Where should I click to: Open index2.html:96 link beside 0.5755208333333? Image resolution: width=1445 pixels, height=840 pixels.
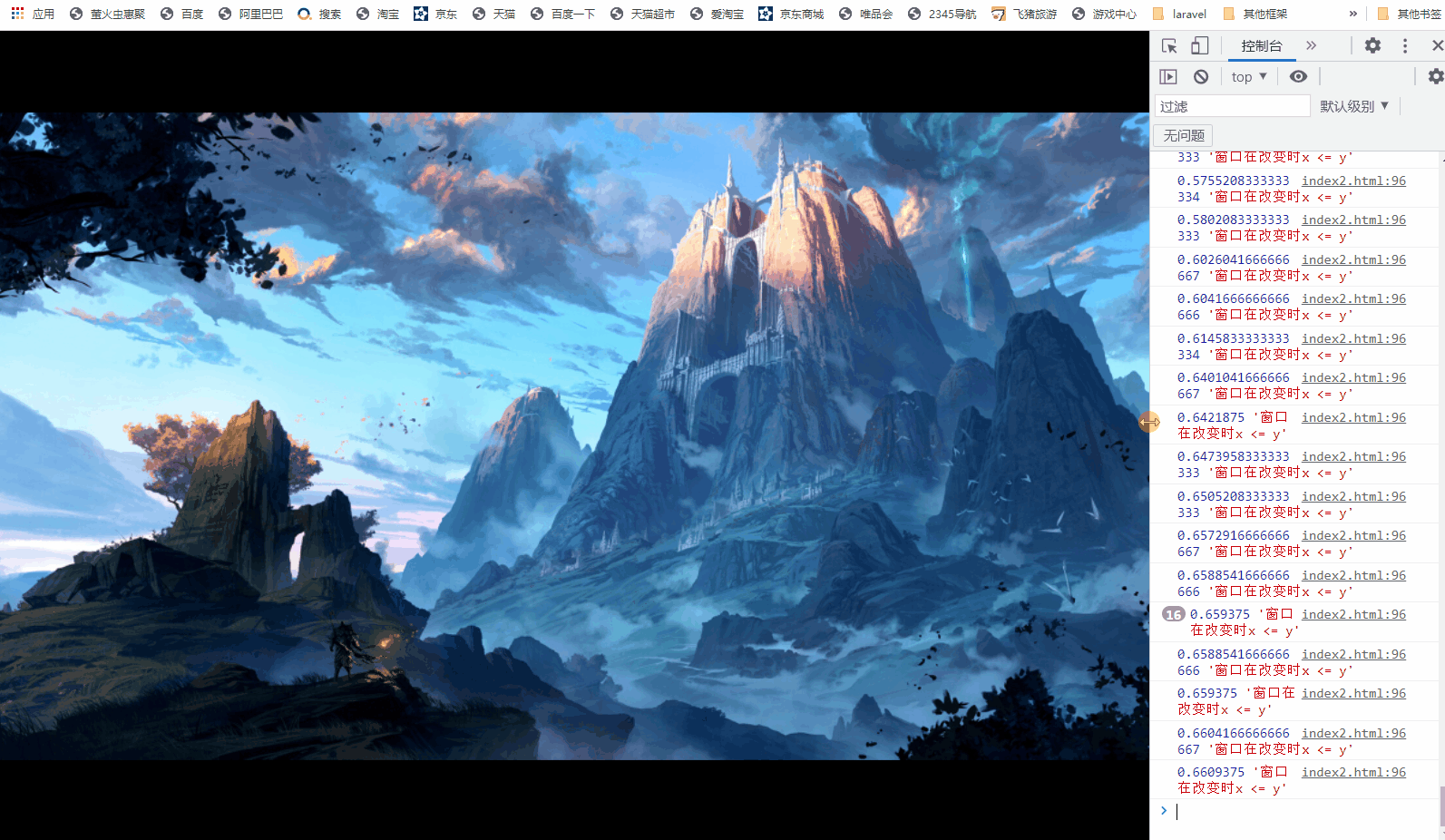click(x=1353, y=181)
